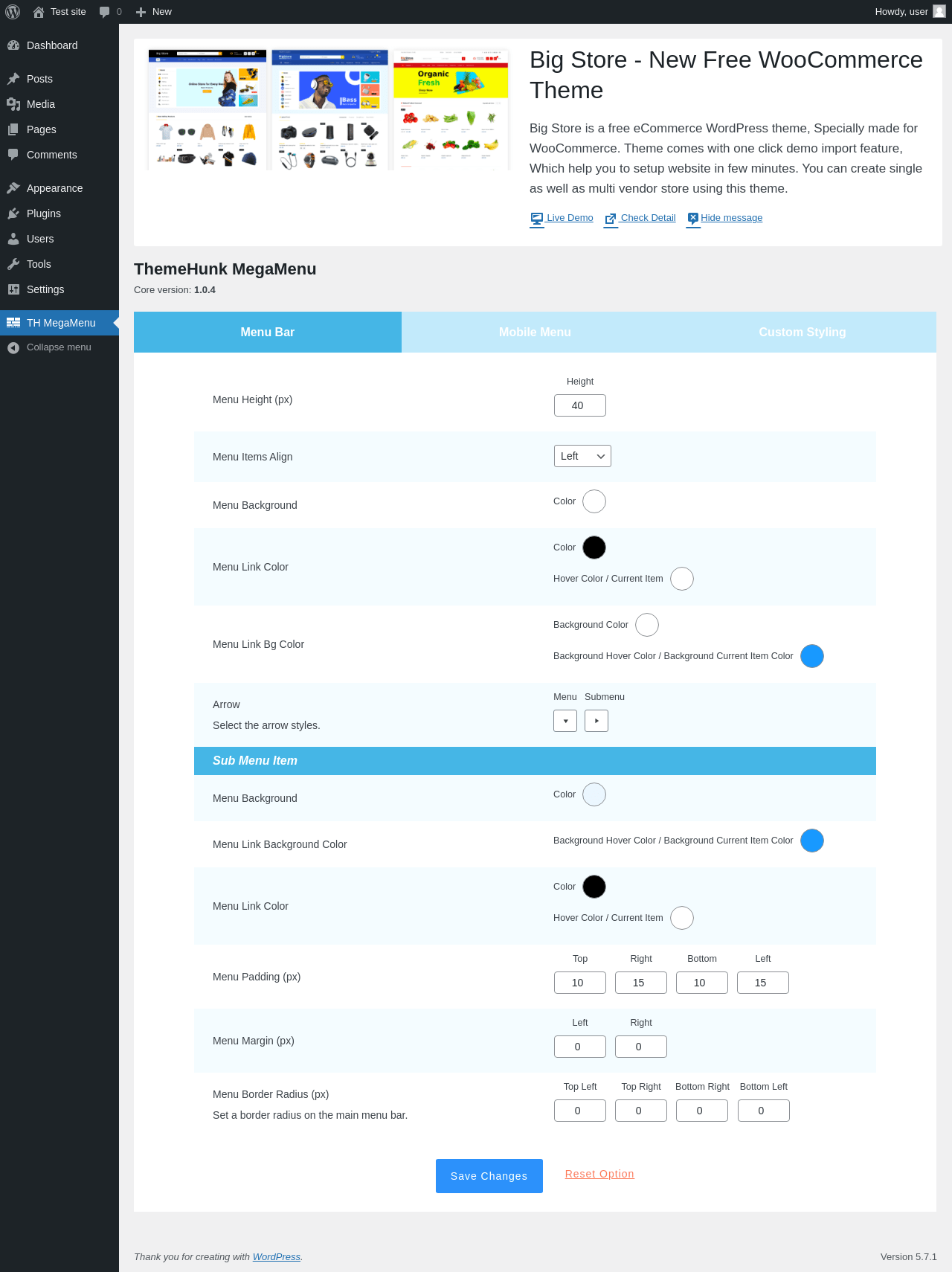Dismiss the banner with Hide message

coord(724,218)
